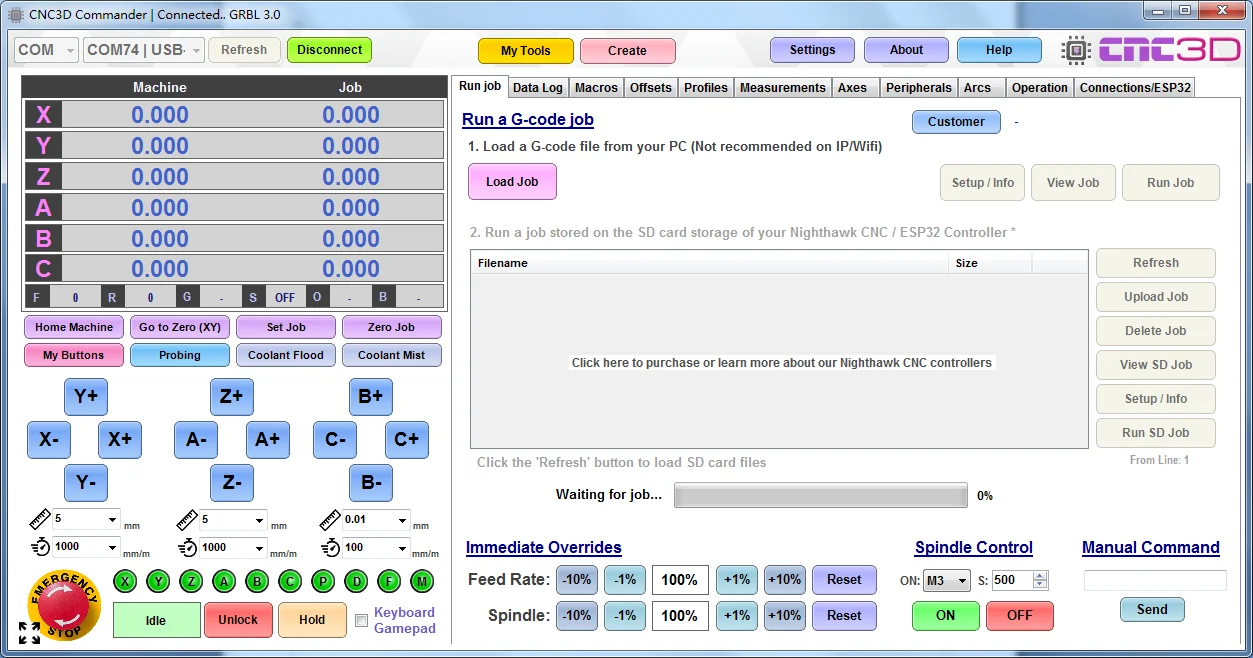This screenshot has width=1253, height=658.
Task: Toggle Coolant Flood
Action: click(286, 355)
